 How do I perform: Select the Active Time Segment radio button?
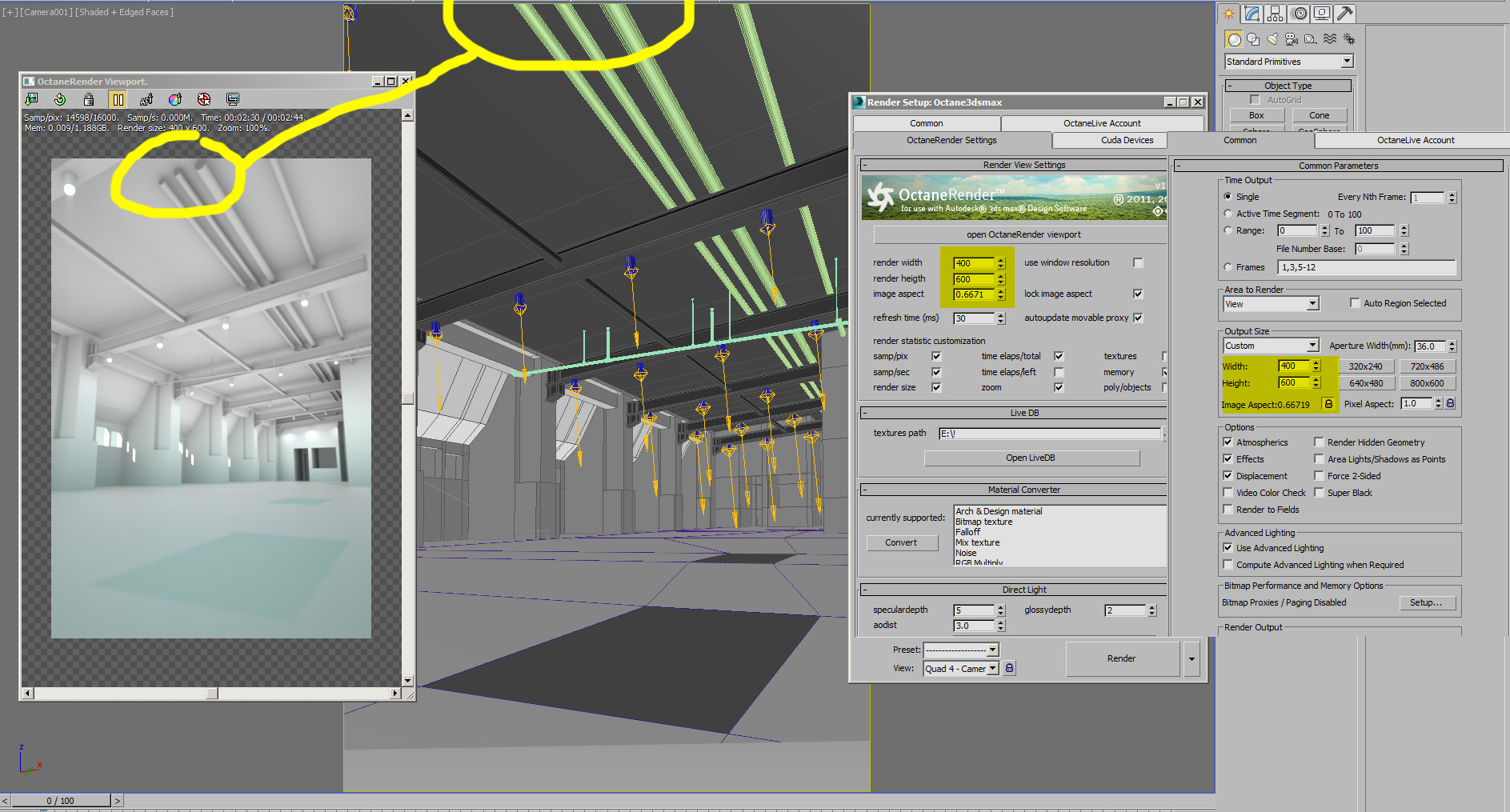tap(1228, 214)
